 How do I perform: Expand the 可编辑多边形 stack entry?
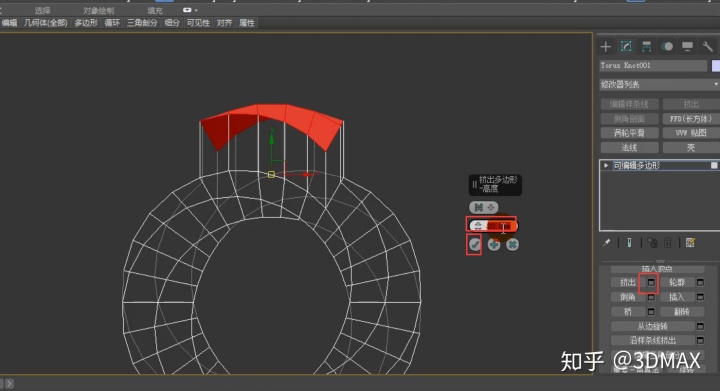606,165
